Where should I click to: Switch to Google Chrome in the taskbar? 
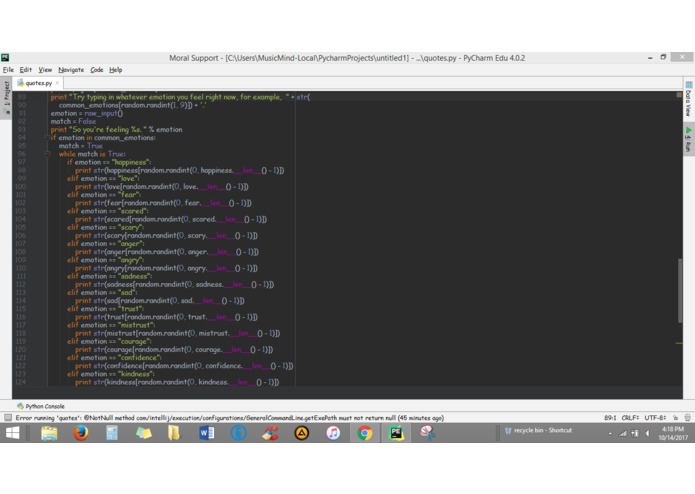coord(365,433)
